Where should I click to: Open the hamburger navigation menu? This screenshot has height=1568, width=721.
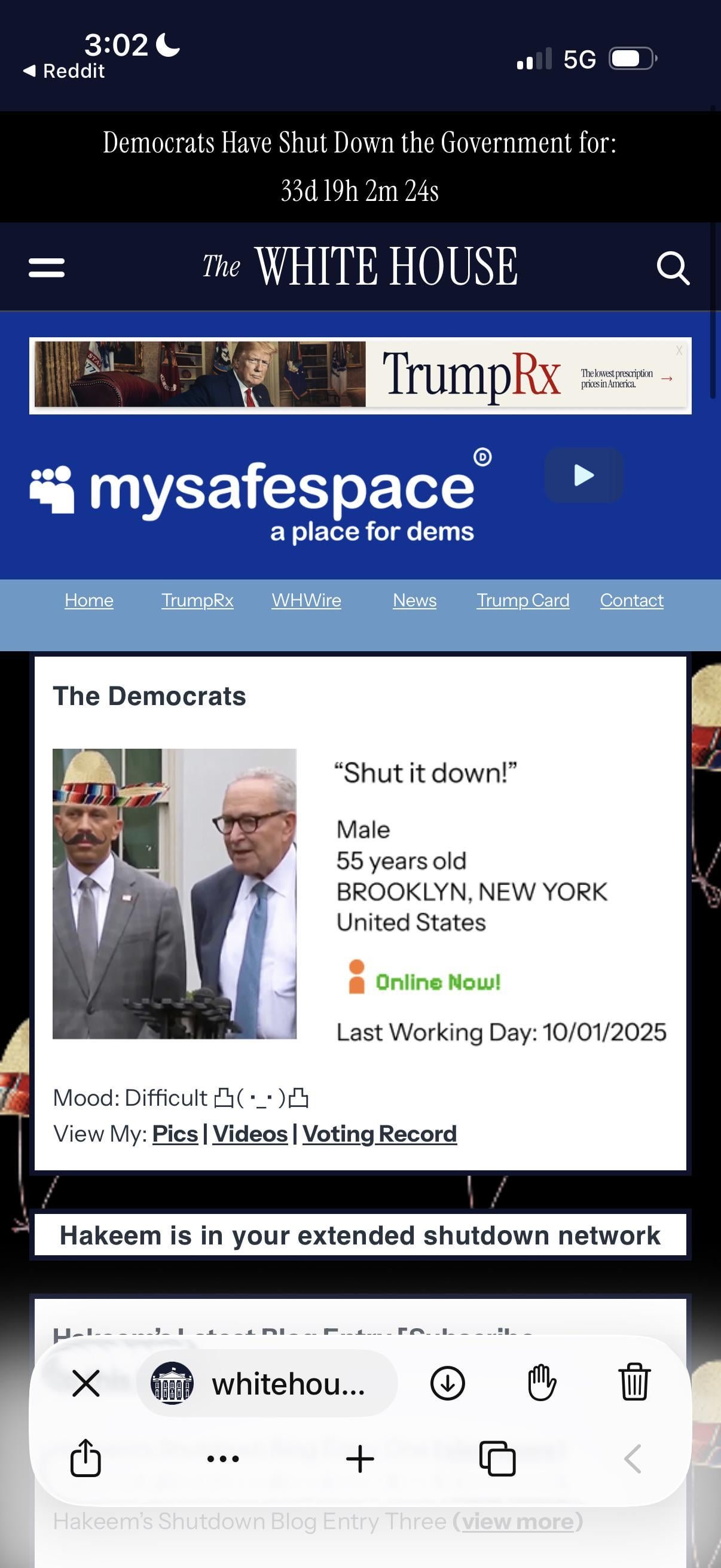46,267
